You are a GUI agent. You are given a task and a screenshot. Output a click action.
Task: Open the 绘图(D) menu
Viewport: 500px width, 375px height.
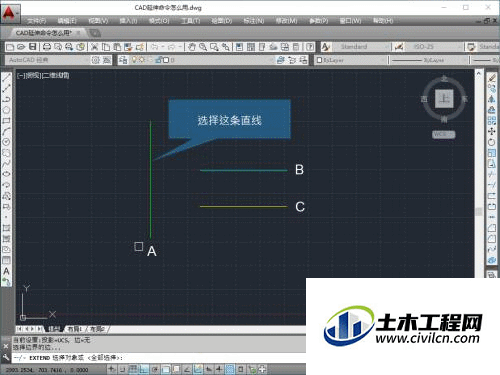click(222, 21)
